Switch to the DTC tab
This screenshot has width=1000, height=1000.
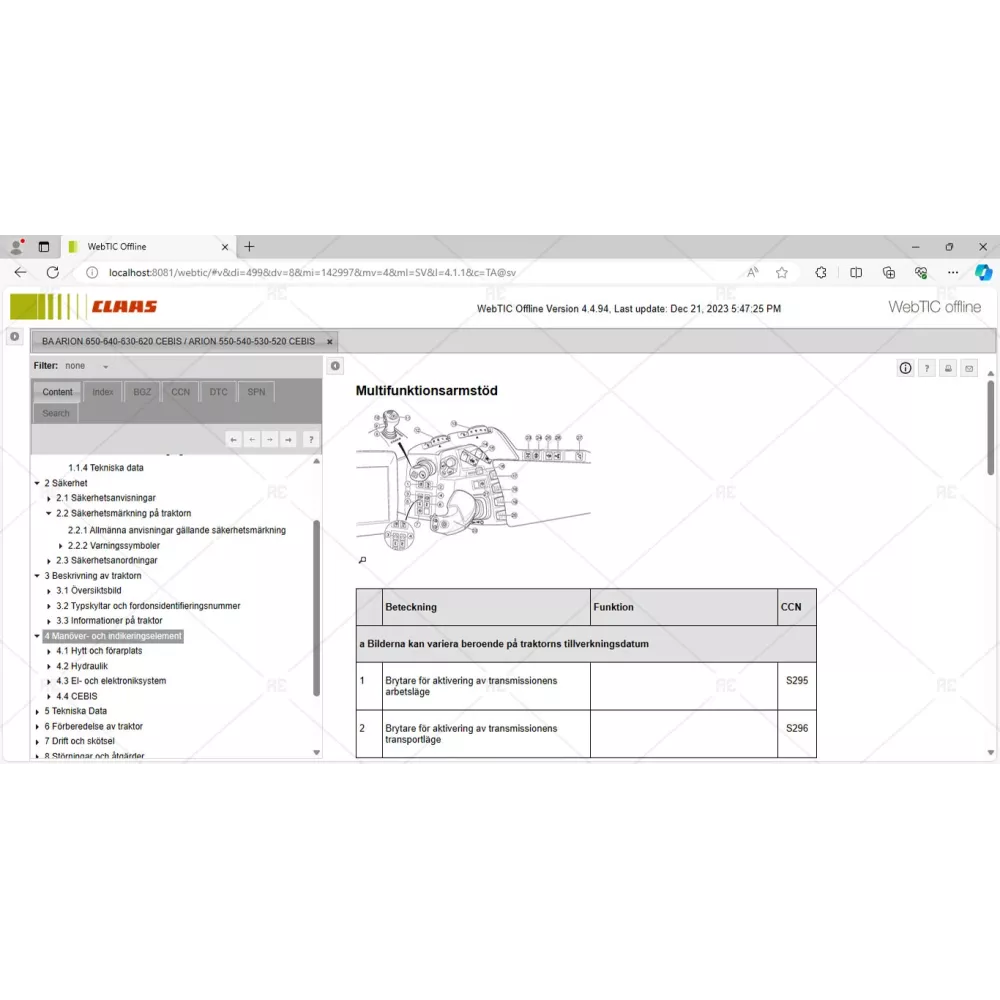click(218, 392)
